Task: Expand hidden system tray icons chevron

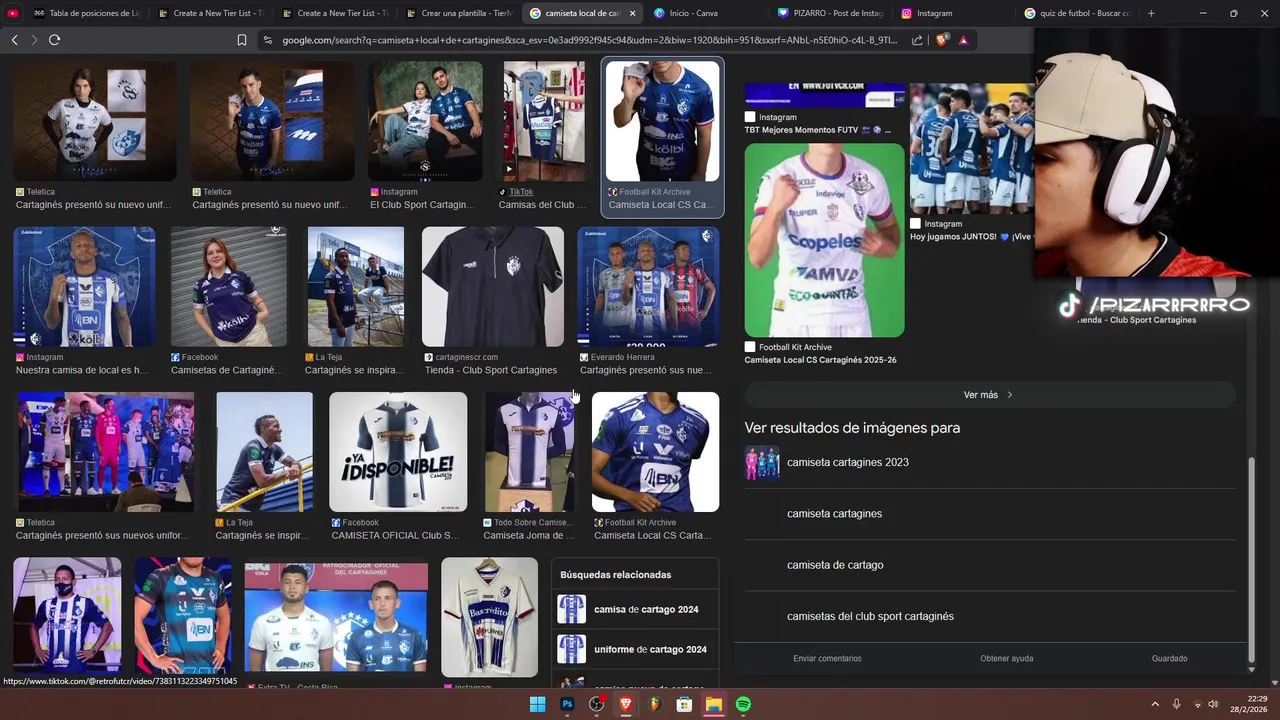Action: 1155,704
